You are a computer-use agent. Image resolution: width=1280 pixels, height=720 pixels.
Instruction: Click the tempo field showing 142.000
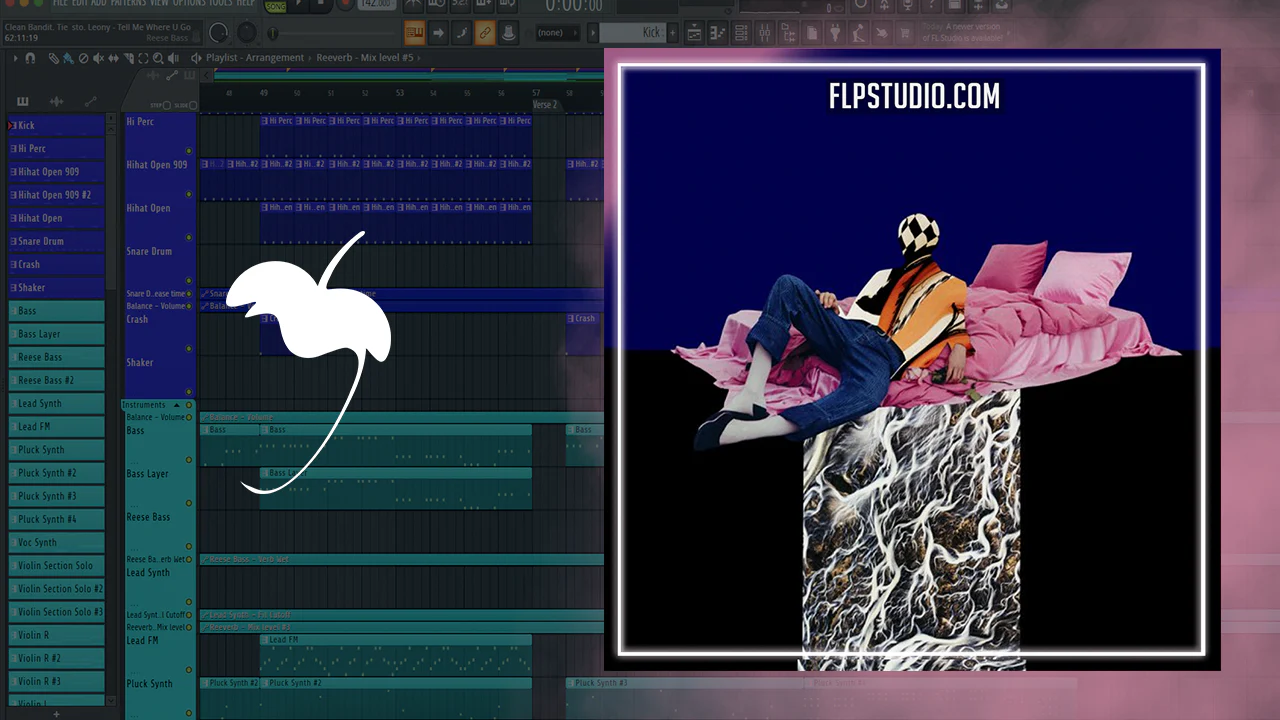[x=376, y=6]
